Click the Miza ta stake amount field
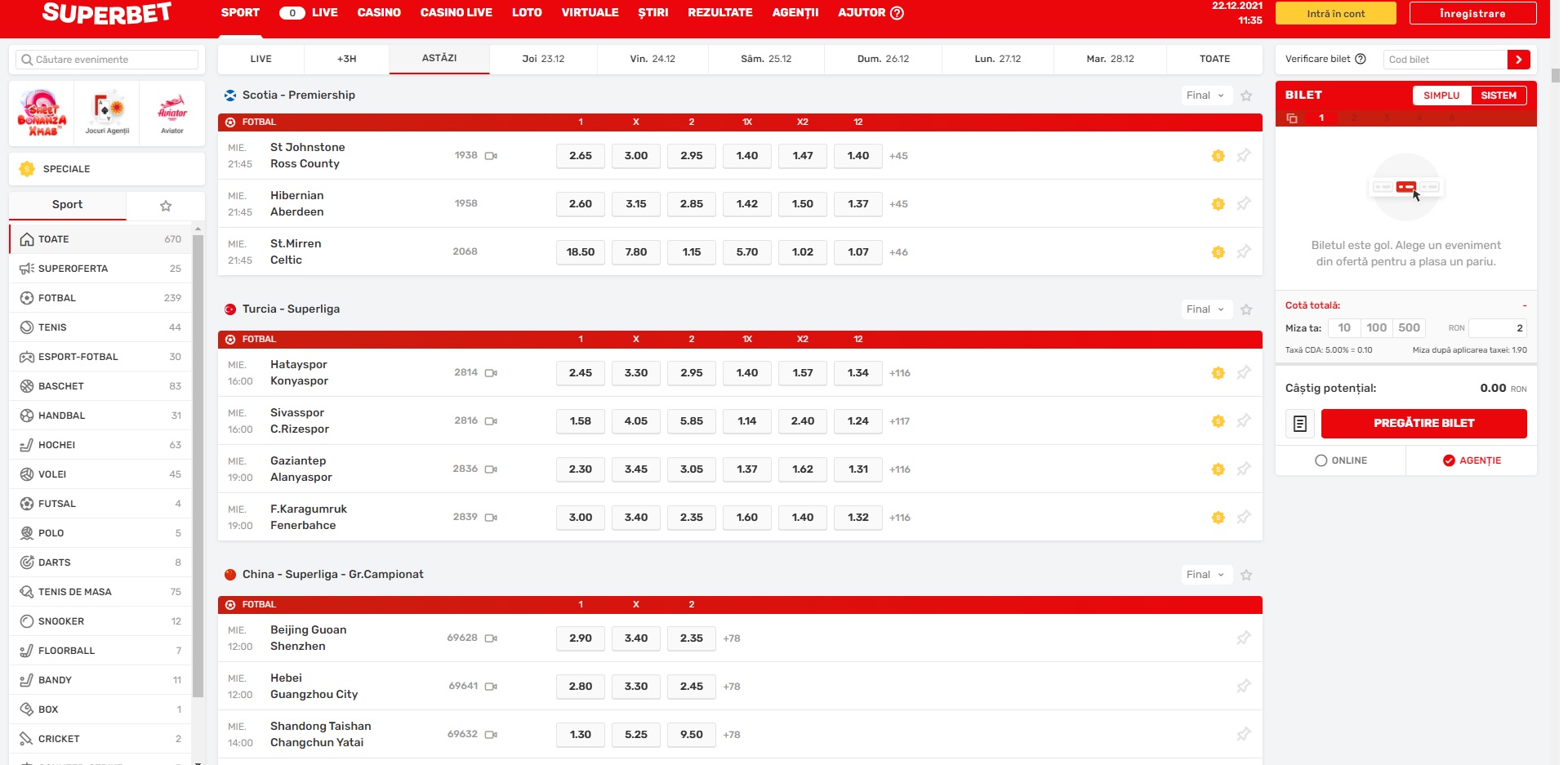The width and height of the screenshot is (1568, 765). pos(1497,328)
